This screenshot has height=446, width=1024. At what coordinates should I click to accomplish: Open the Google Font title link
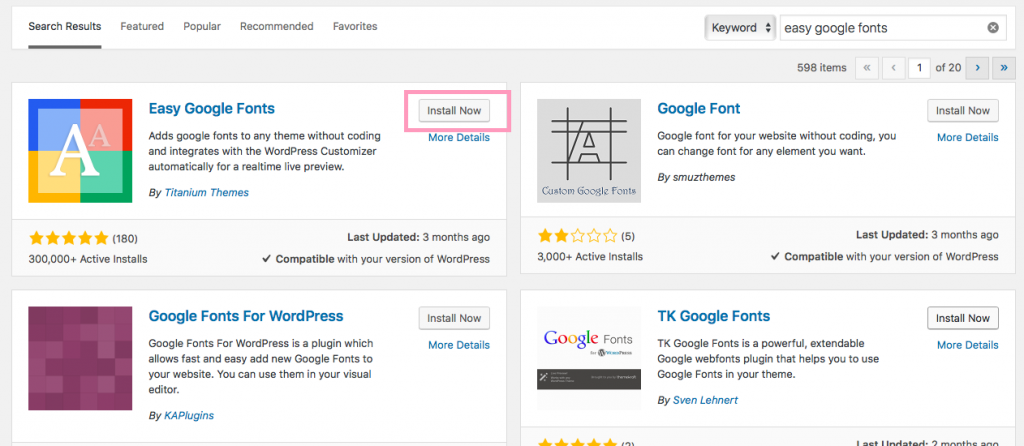coord(699,108)
